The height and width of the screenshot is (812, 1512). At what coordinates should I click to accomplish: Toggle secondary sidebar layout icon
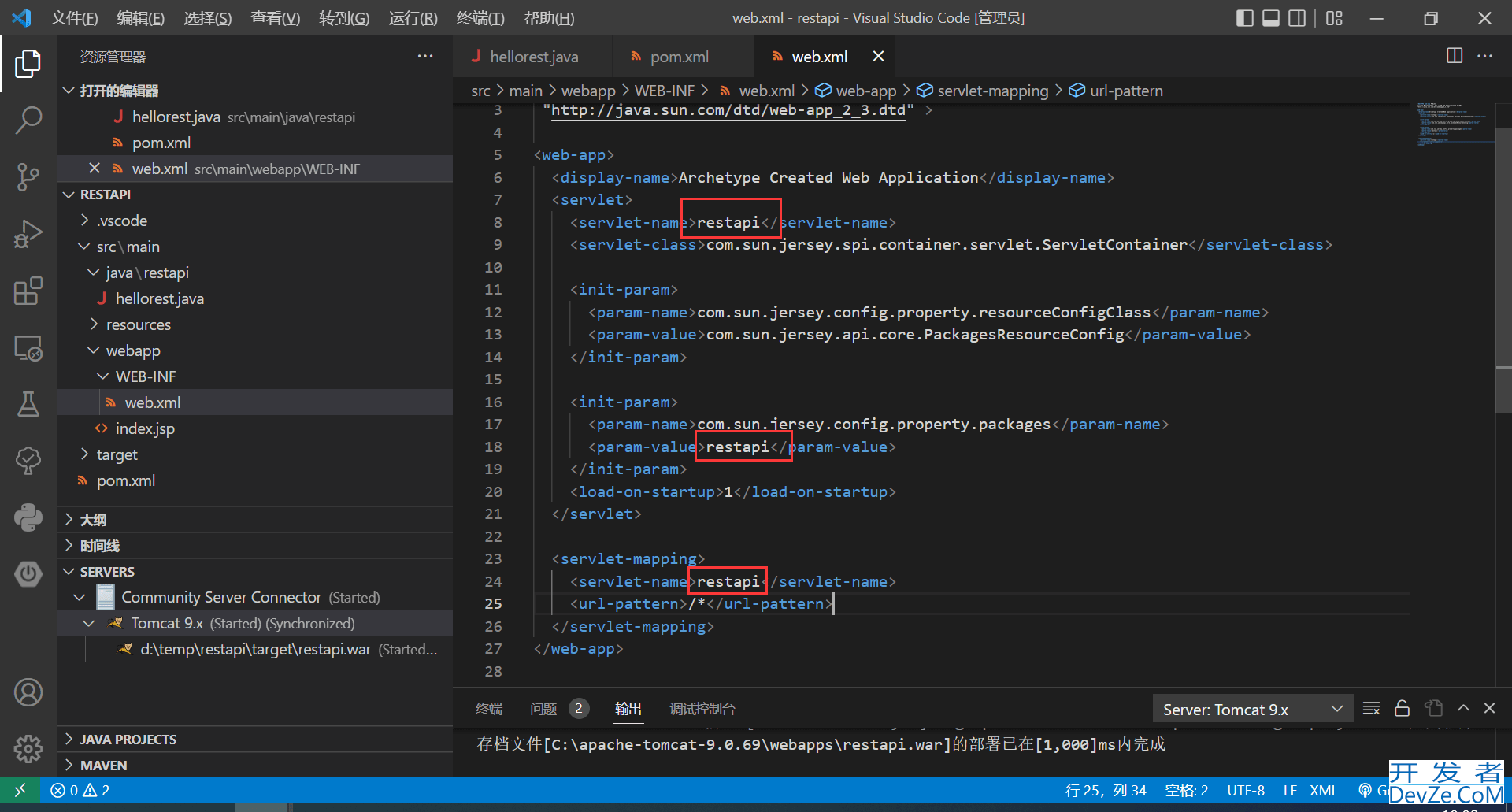coord(1297,18)
